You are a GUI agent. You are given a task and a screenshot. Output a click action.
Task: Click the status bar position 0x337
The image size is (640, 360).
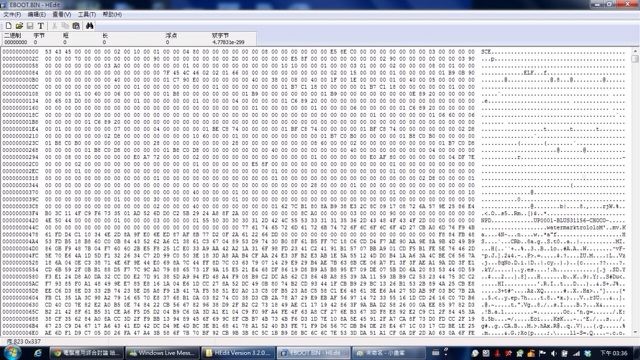33,341
